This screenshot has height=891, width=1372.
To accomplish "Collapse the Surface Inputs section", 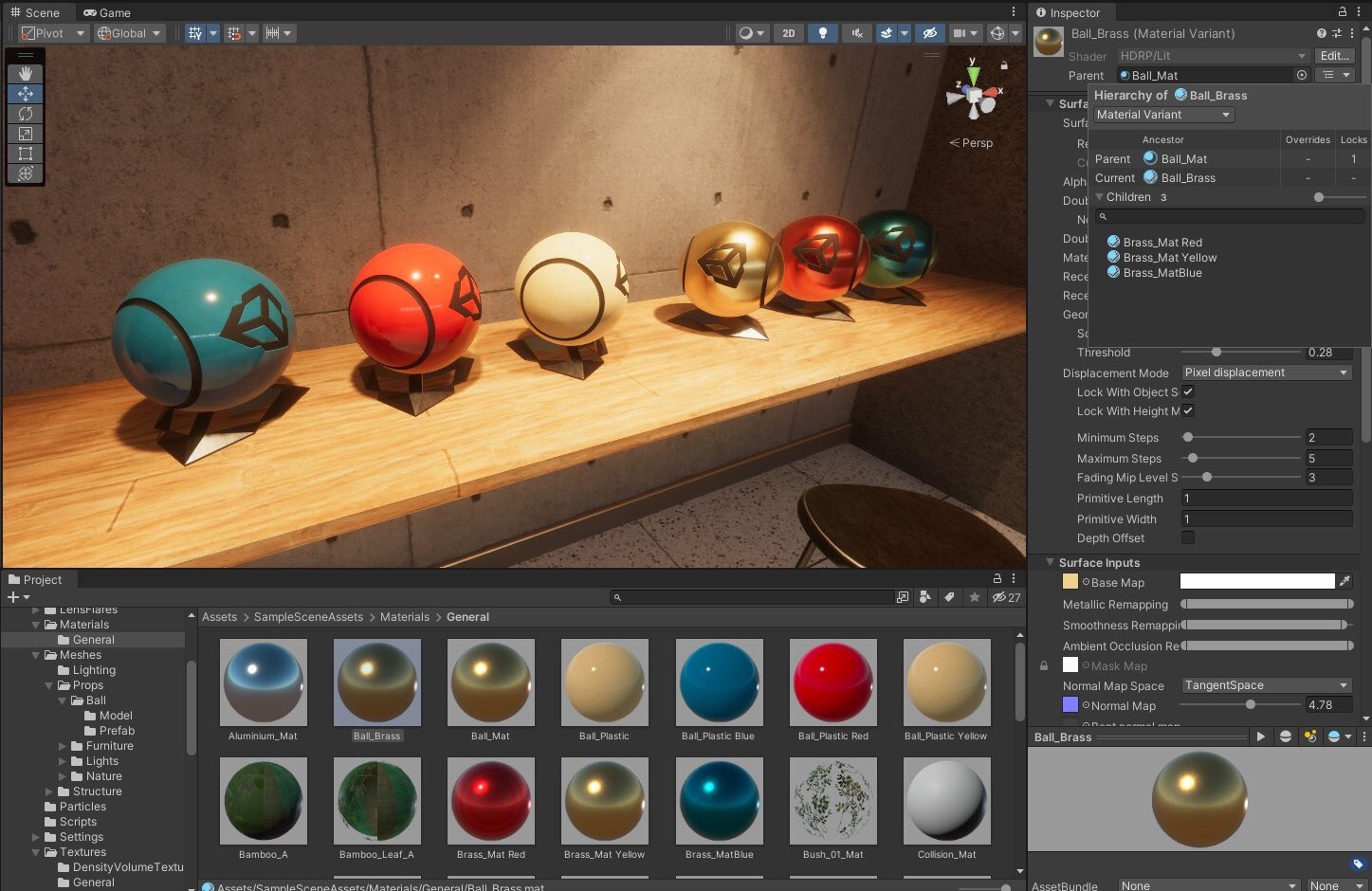I will 1050,562.
